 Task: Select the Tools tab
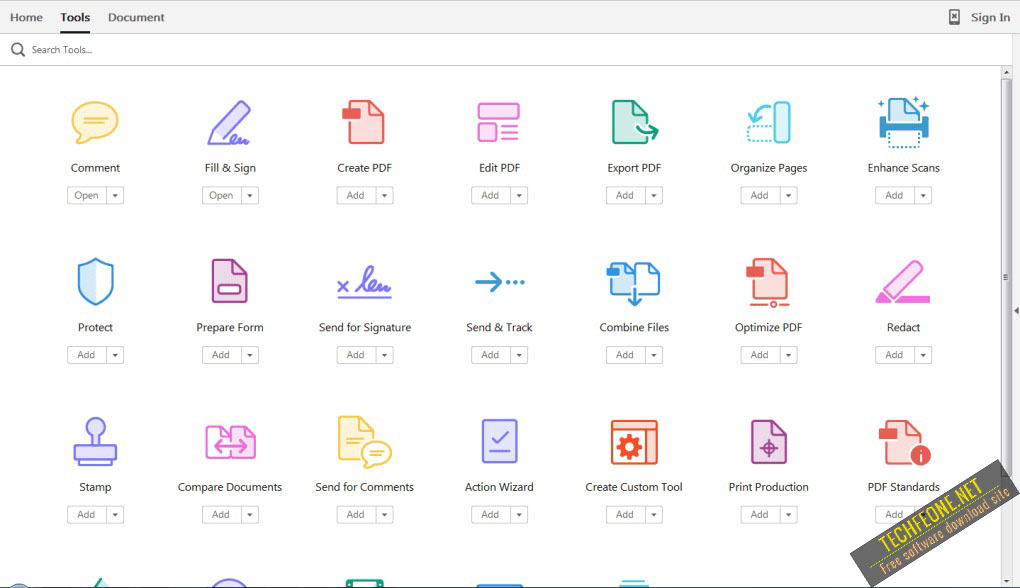click(x=75, y=17)
